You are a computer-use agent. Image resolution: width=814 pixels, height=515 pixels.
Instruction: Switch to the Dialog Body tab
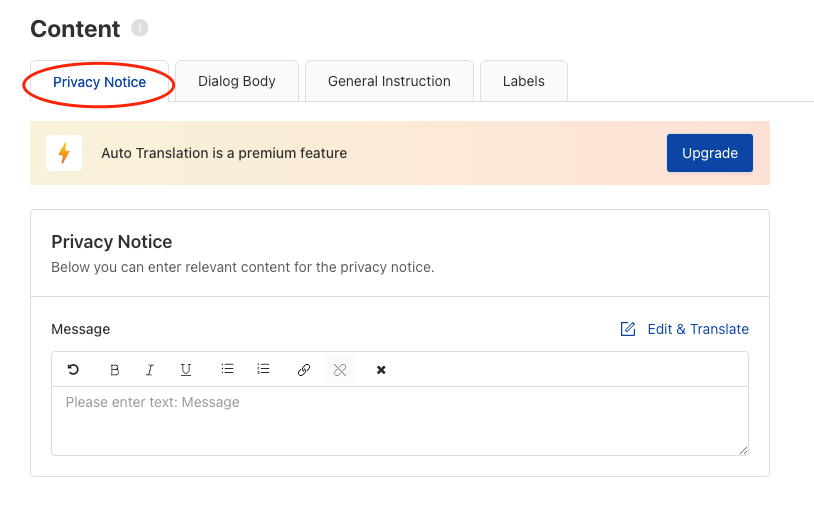pos(237,81)
